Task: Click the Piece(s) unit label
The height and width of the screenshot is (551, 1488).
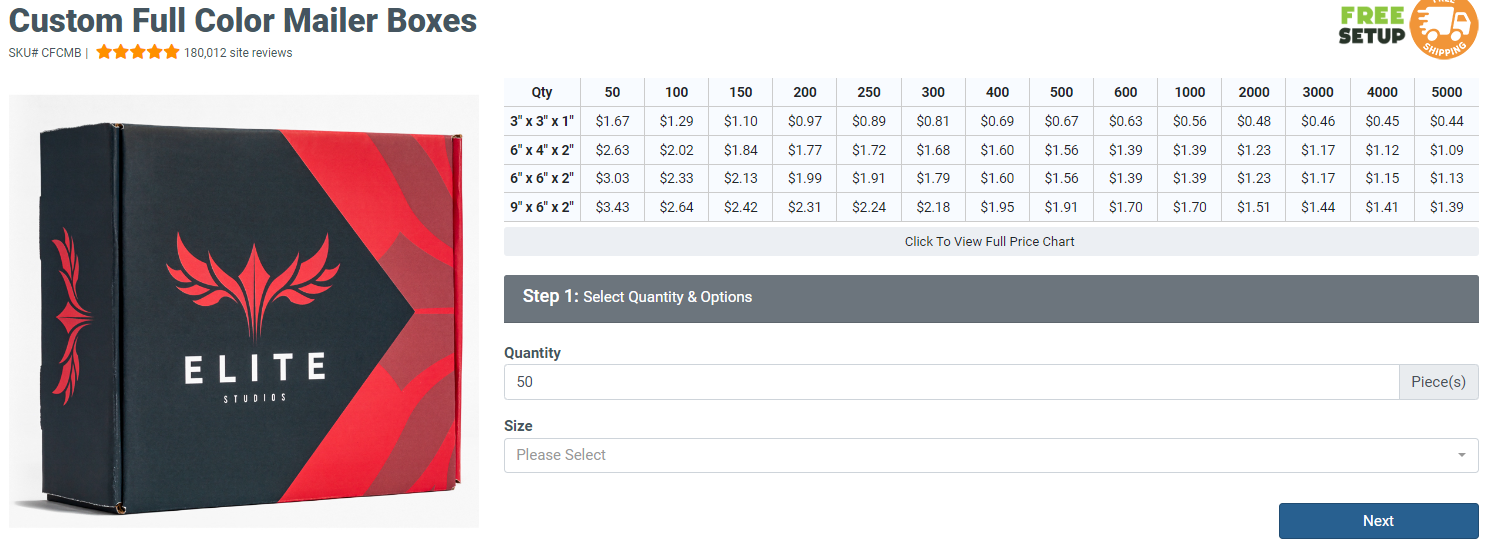Action: [1438, 382]
